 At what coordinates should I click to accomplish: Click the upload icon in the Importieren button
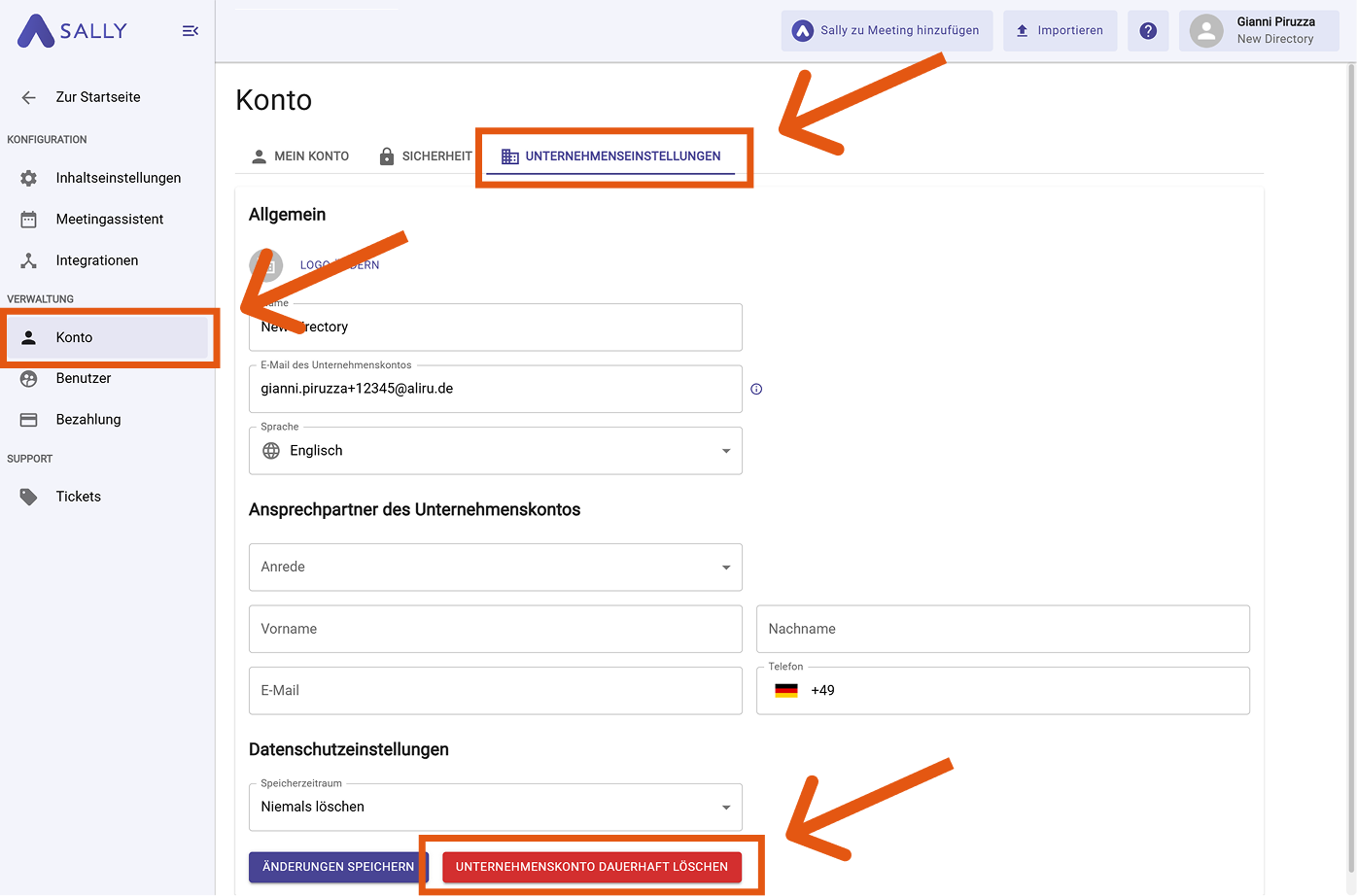[x=1023, y=31]
